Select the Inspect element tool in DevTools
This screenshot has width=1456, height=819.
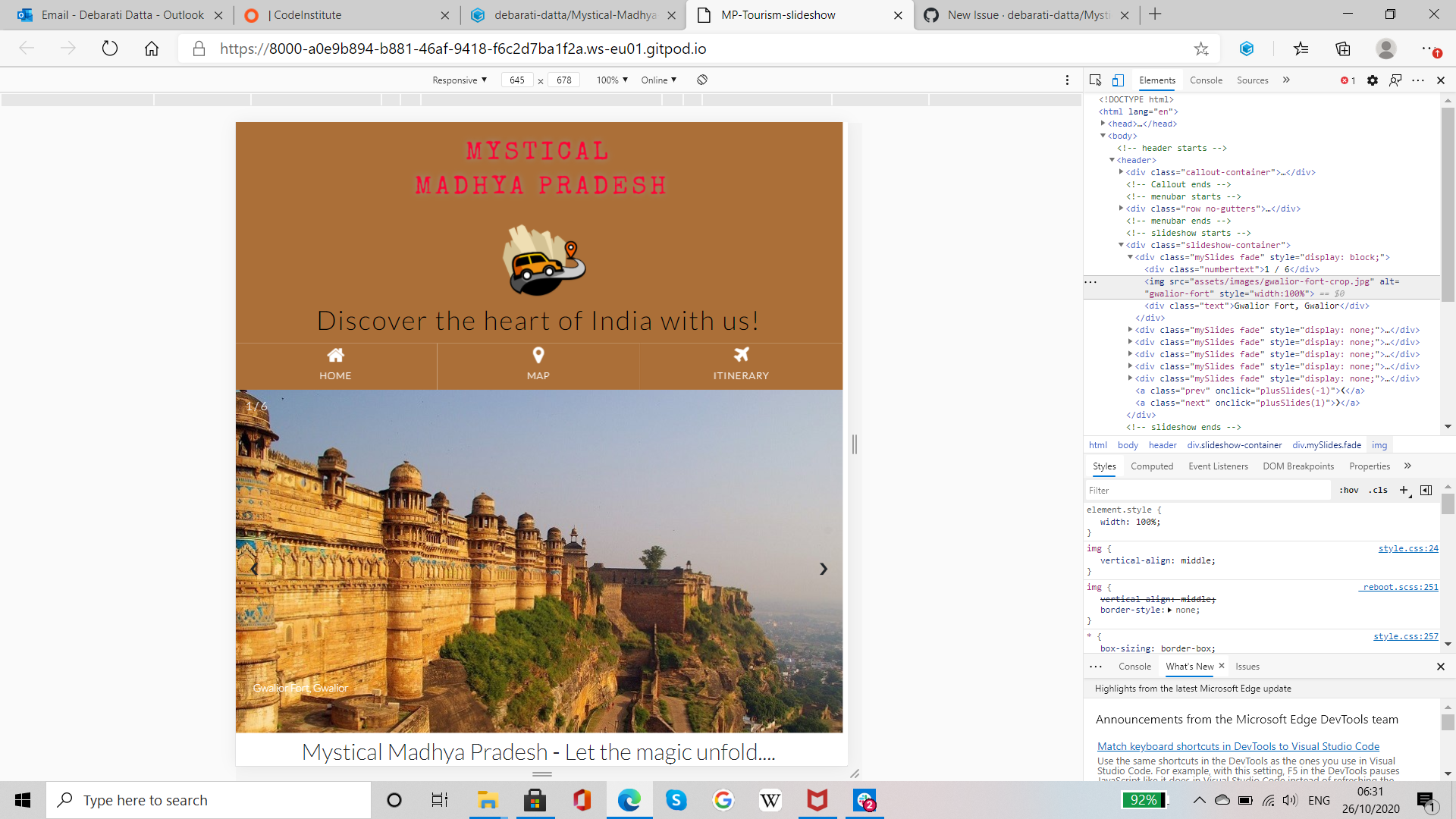point(1094,80)
